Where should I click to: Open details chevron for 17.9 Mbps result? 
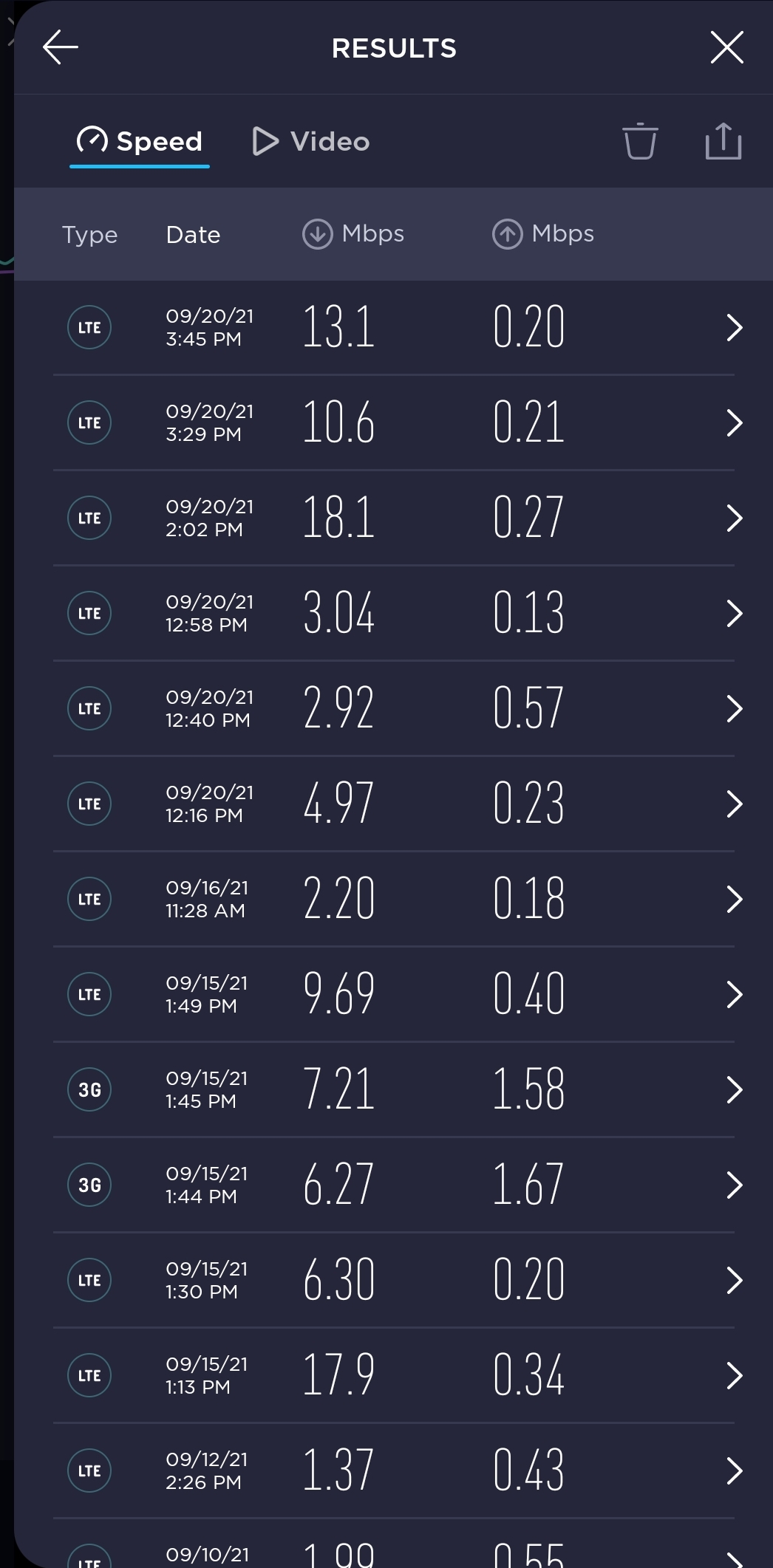(734, 1375)
